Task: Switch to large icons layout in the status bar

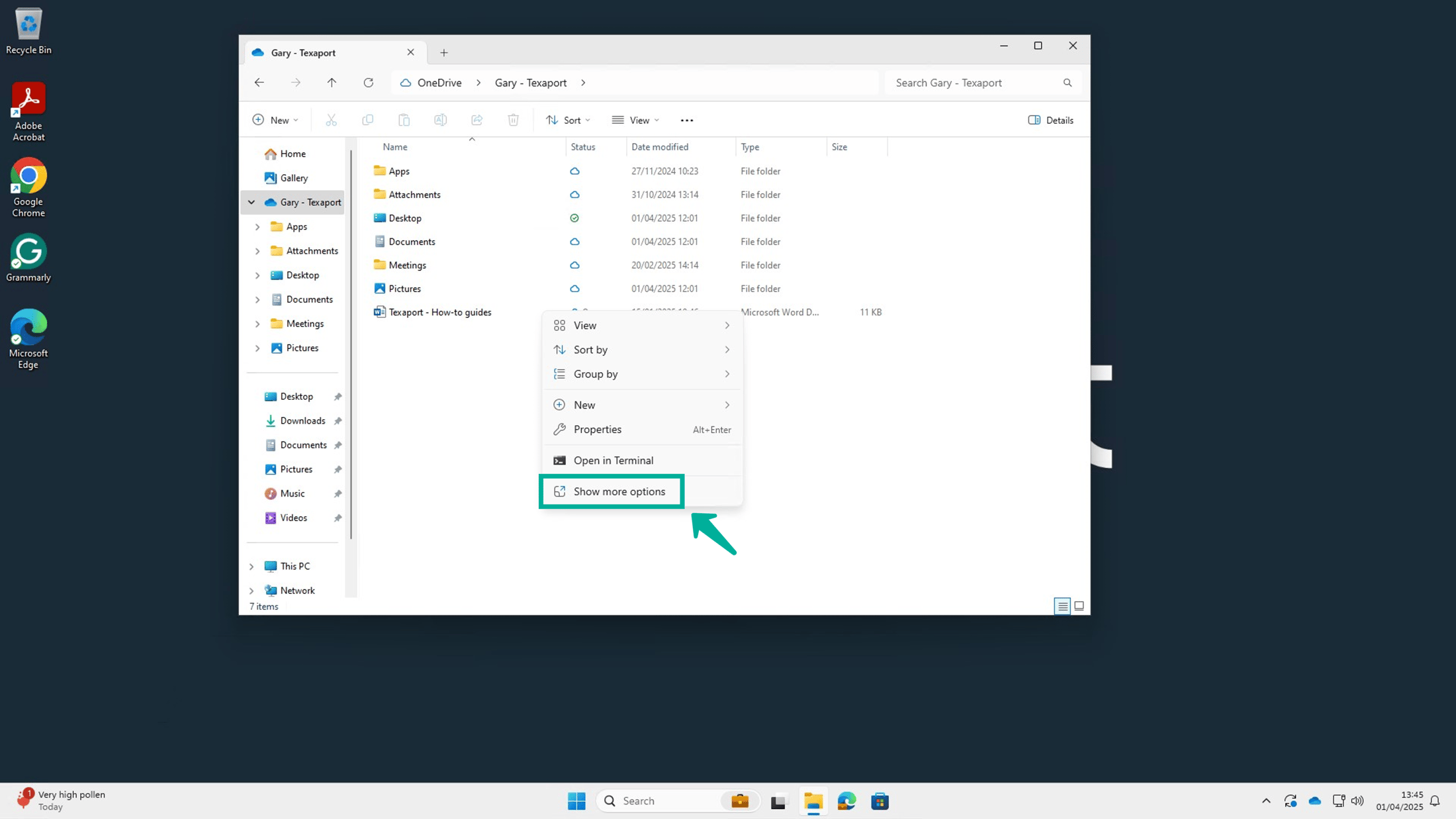Action: pos(1079,606)
